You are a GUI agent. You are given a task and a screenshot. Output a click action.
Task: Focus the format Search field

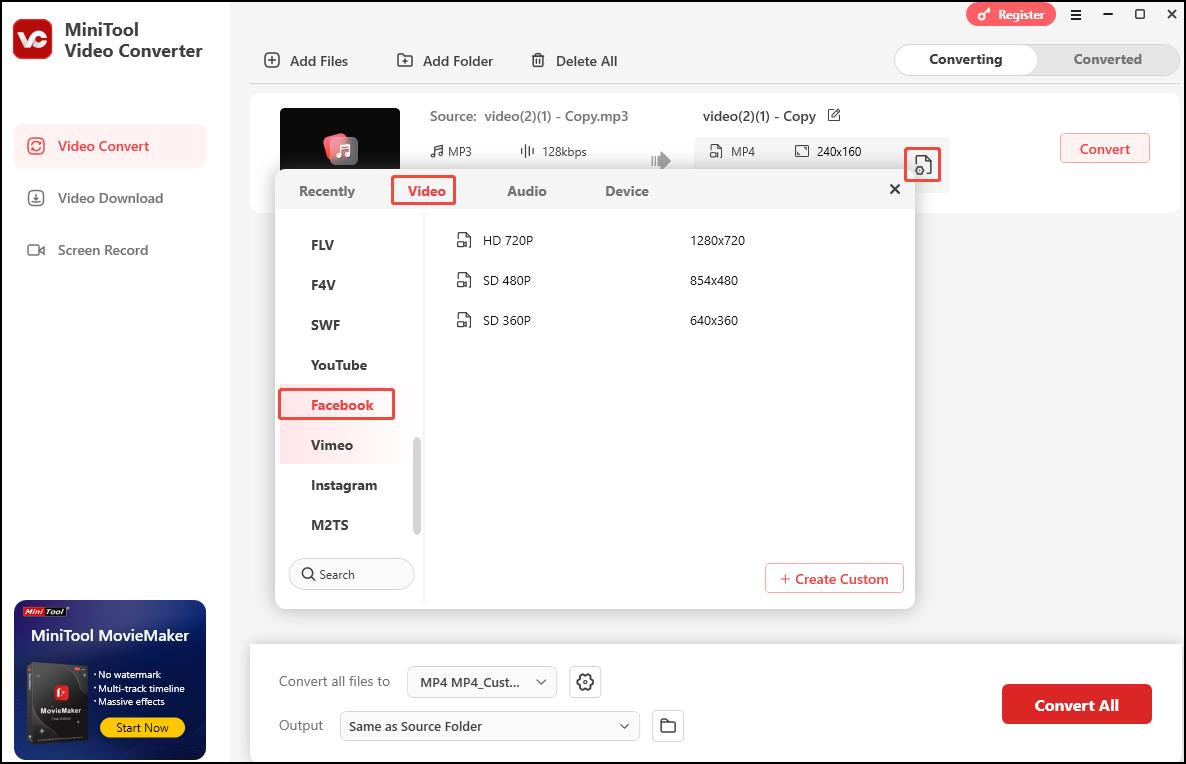coord(352,574)
